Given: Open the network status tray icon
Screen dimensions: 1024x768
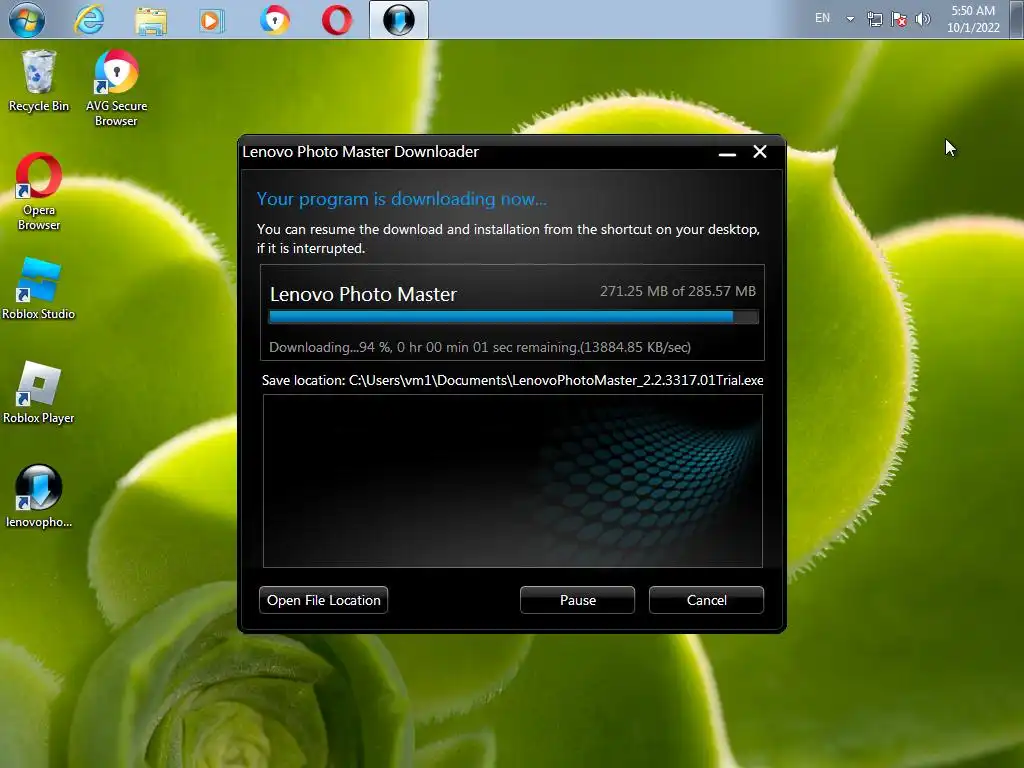Looking at the screenshot, I should pyautogui.click(x=874, y=19).
